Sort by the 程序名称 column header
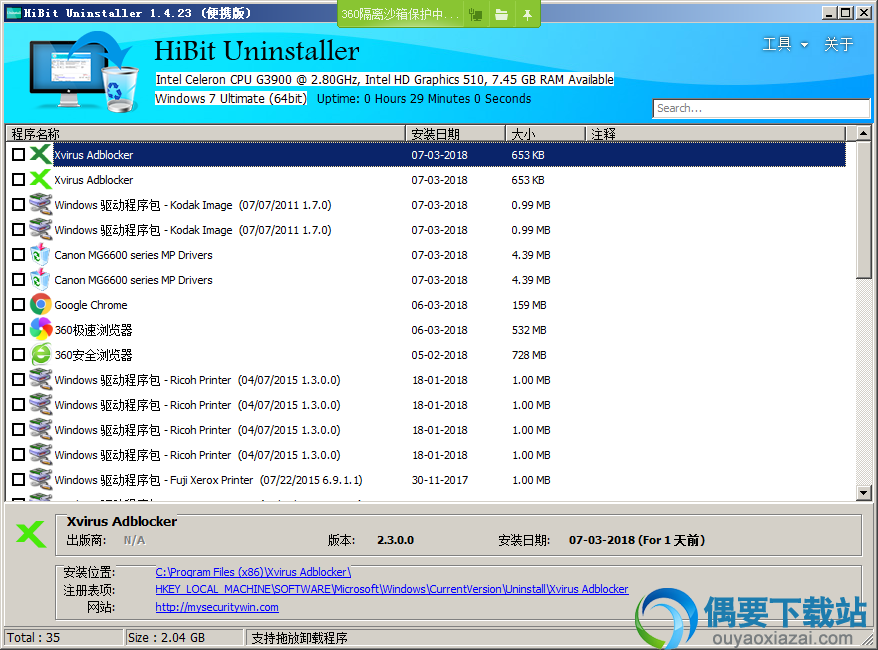This screenshot has width=878, height=650. [x=206, y=134]
